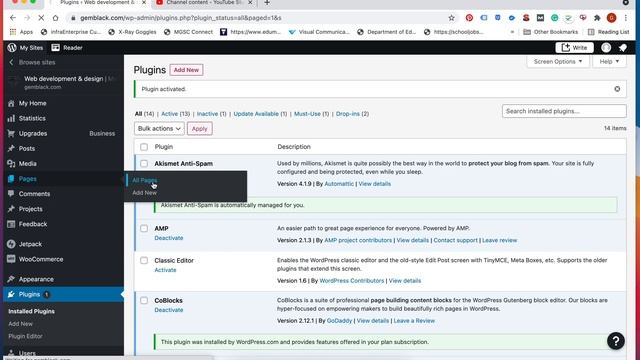Stop page loading with the X icon
This screenshot has height=360, width=640.
point(41,18)
